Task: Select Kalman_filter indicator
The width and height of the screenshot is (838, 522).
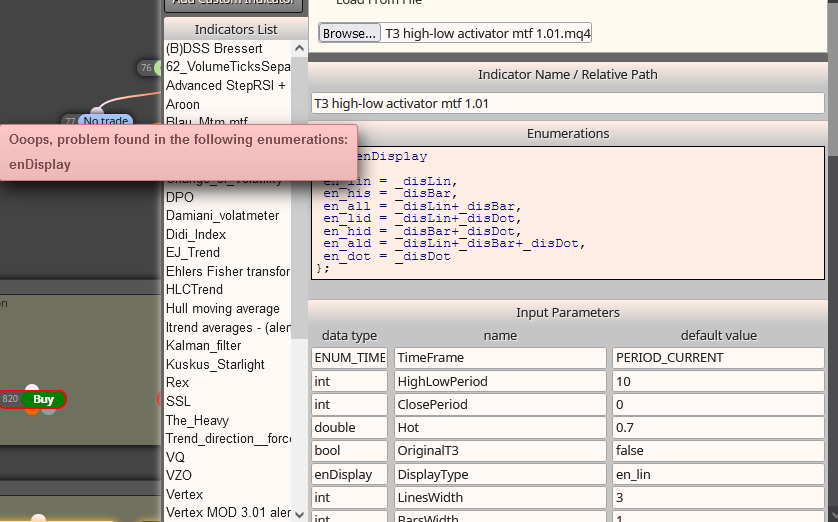Action: pyautogui.click(x=203, y=346)
